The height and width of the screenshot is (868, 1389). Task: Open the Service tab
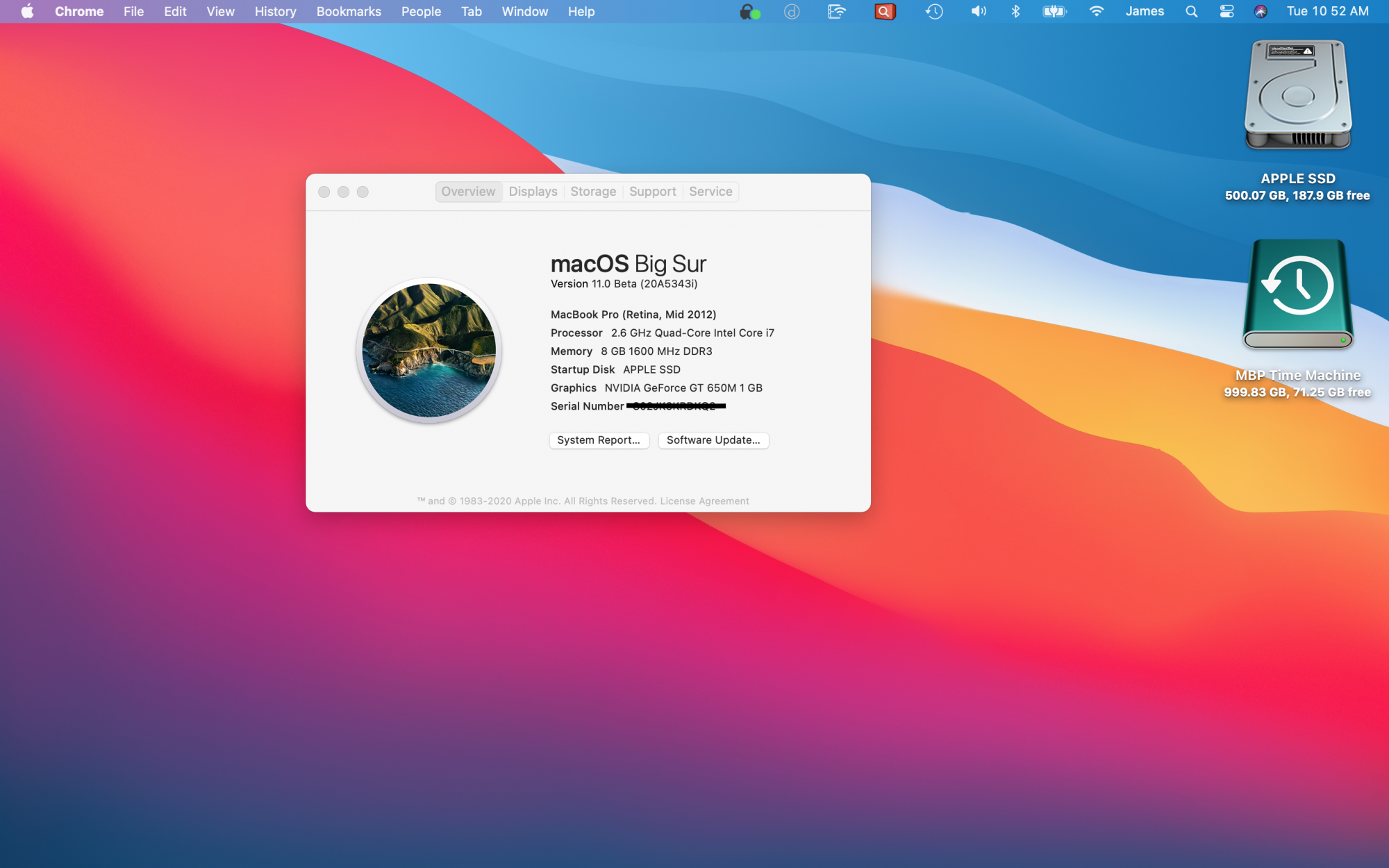[x=710, y=192]
